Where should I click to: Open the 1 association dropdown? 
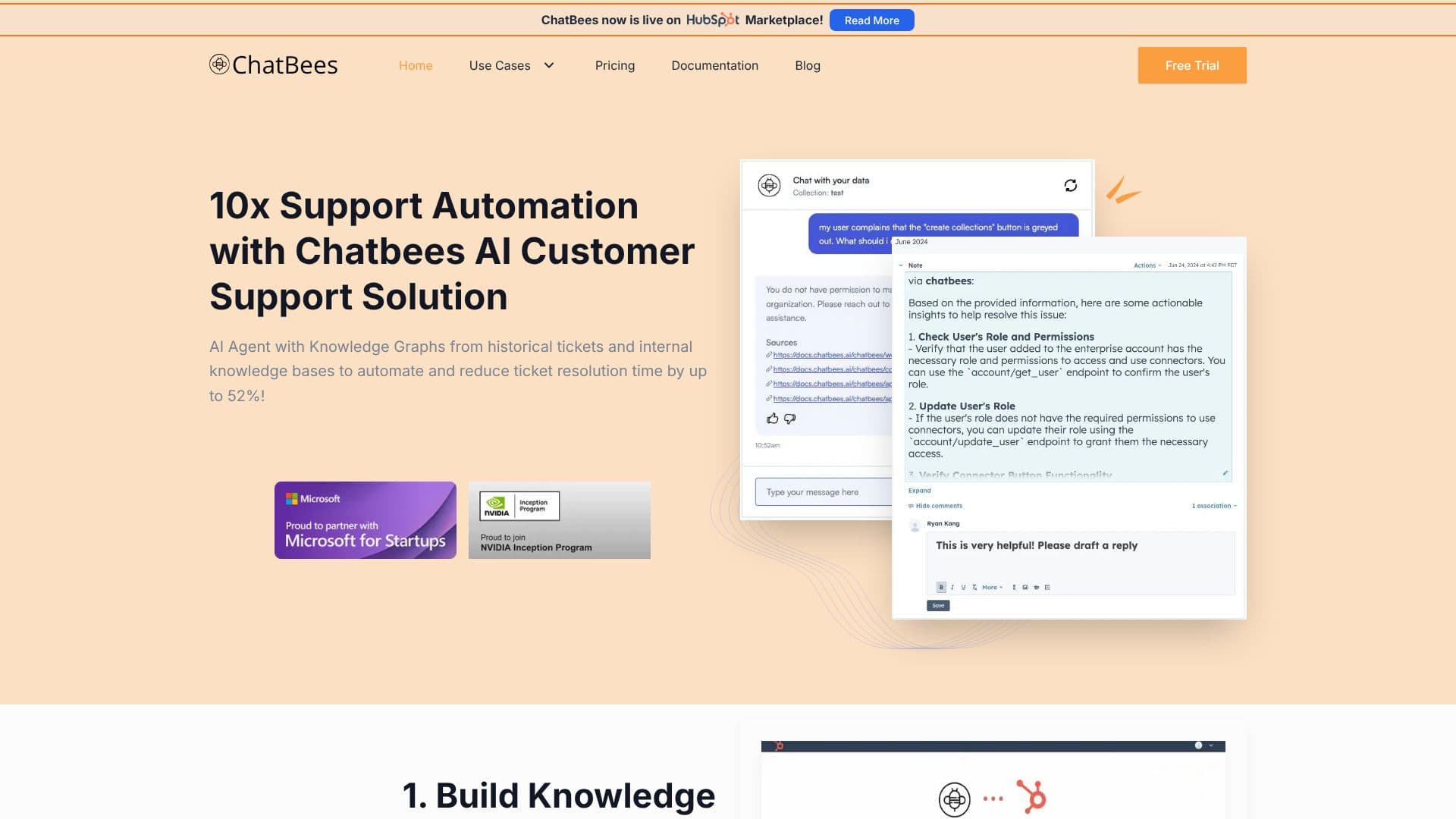[1214, 506]
